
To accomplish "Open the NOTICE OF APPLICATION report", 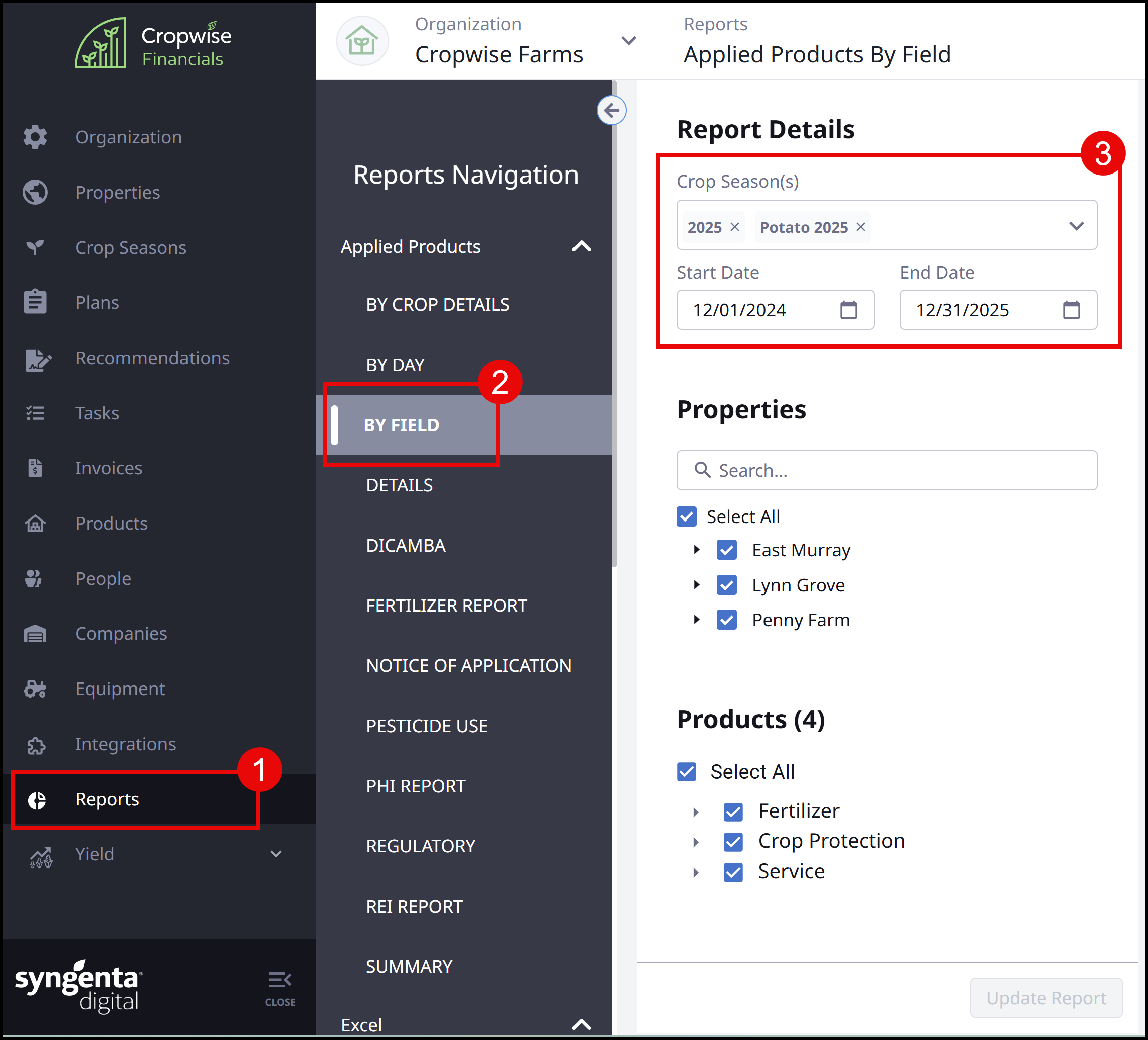I will [469, 666].
